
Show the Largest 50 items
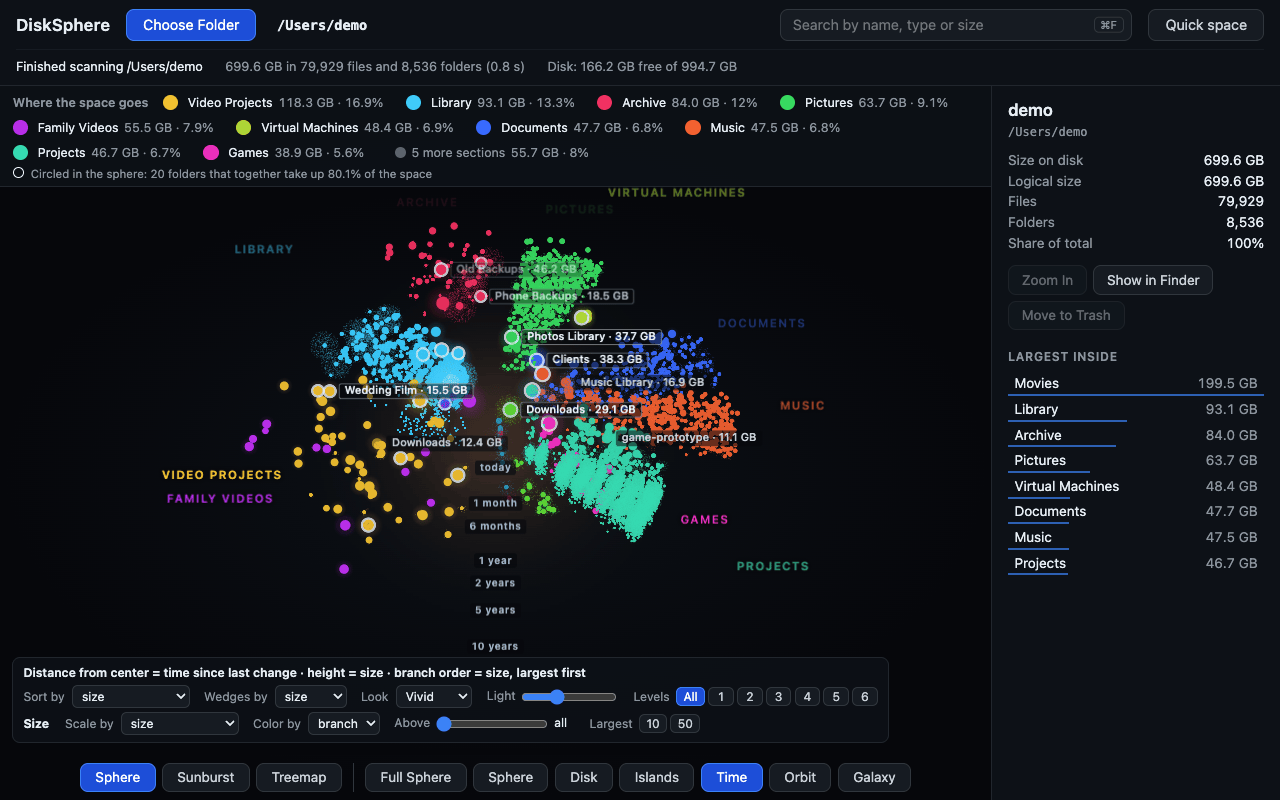(x=685, y=723)
